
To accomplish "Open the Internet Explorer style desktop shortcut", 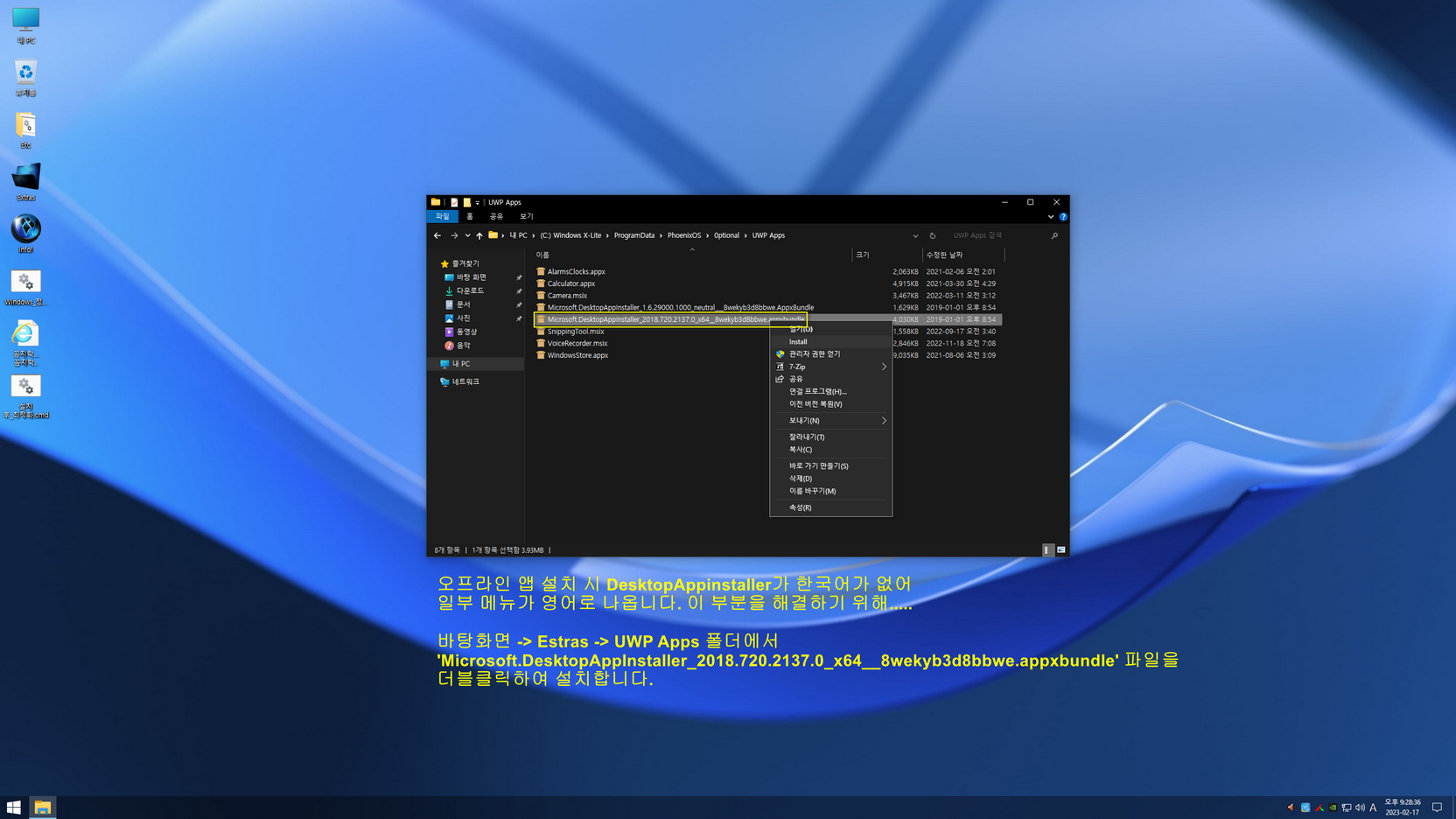I will coord(25,342).
